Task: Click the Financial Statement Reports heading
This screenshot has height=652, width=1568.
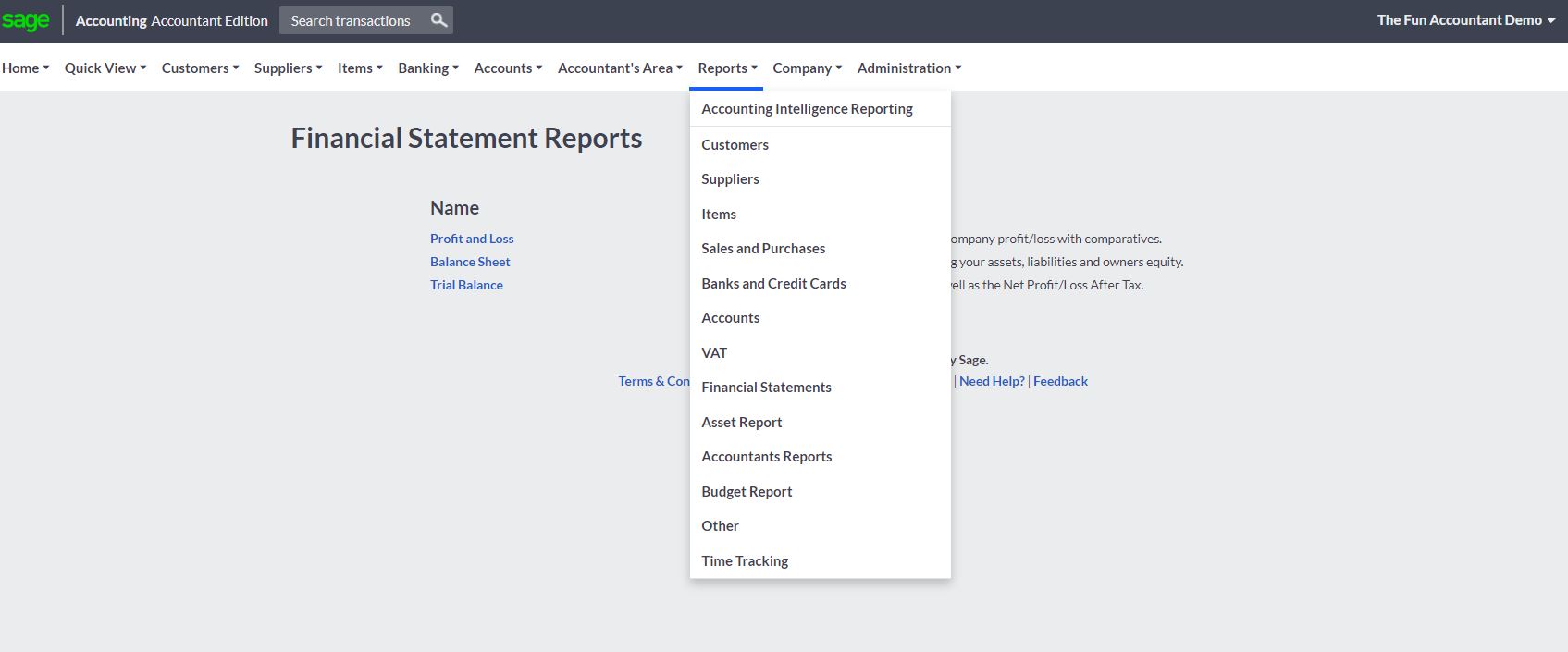Action: click(466, 138)
